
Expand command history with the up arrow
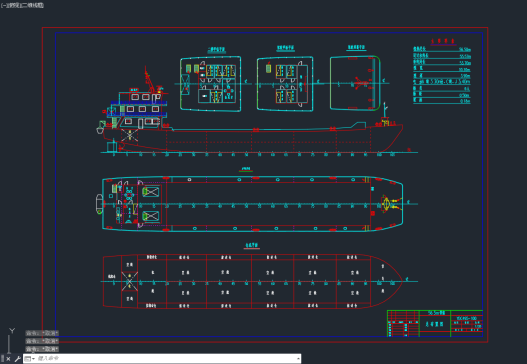(298, 359)
